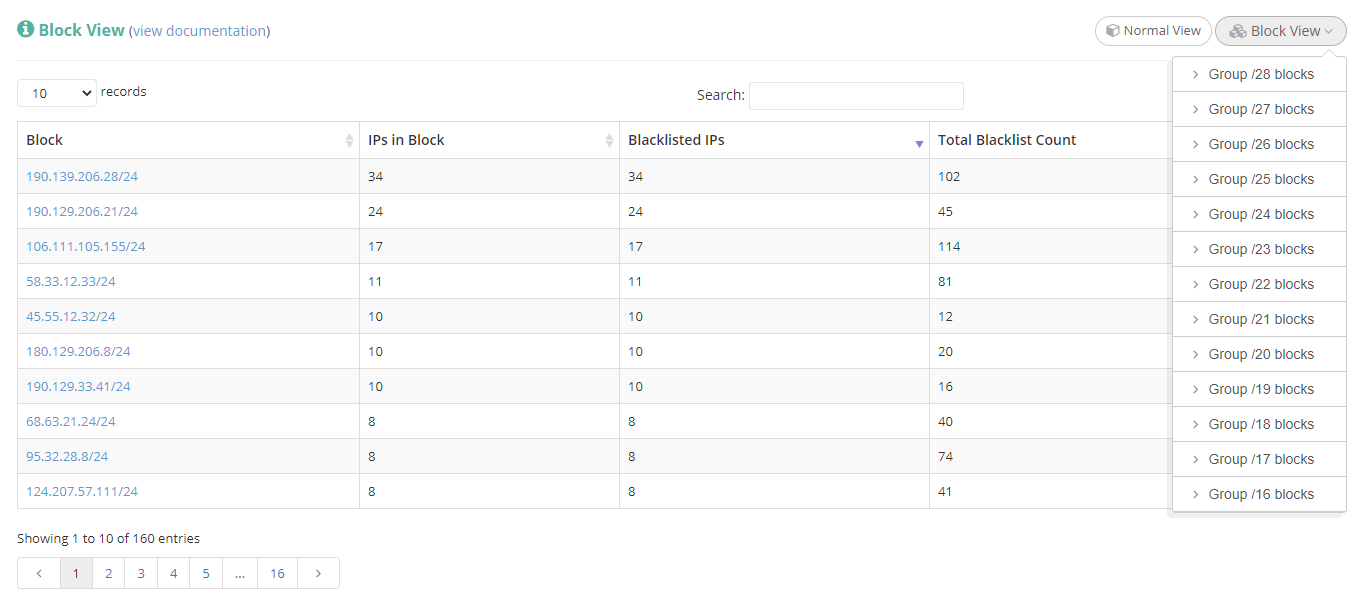Select Group /28 blocks
Image resolution: width=1365 pixels, height=615 pixels.
tap(1260, 74)
